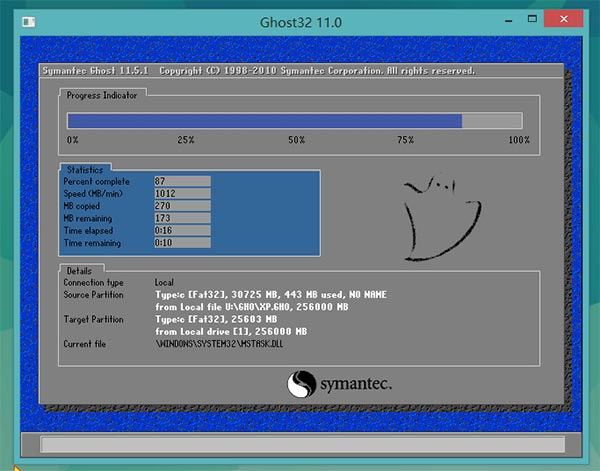Close the Ghost32 11.0 window
Image resolution: width=600 pixels, height=471 pixels.
[x=564, y=19]
